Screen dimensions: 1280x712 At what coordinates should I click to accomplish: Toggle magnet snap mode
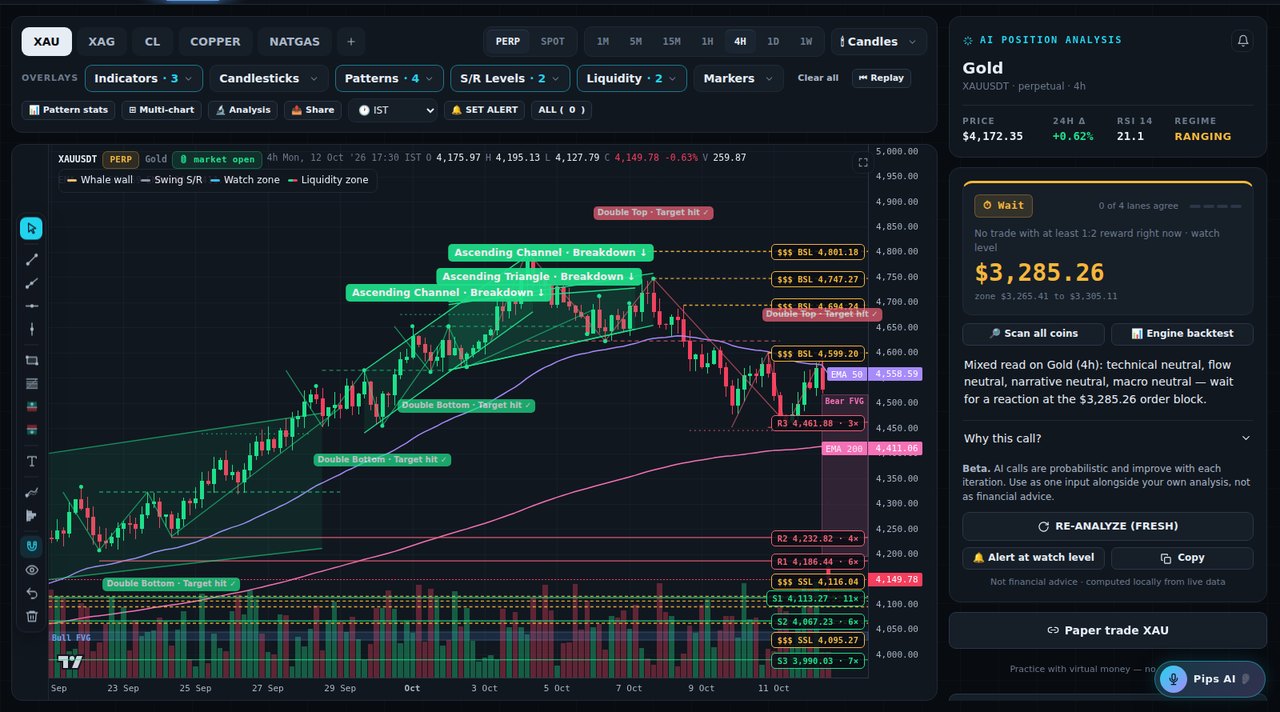point(31,546)
